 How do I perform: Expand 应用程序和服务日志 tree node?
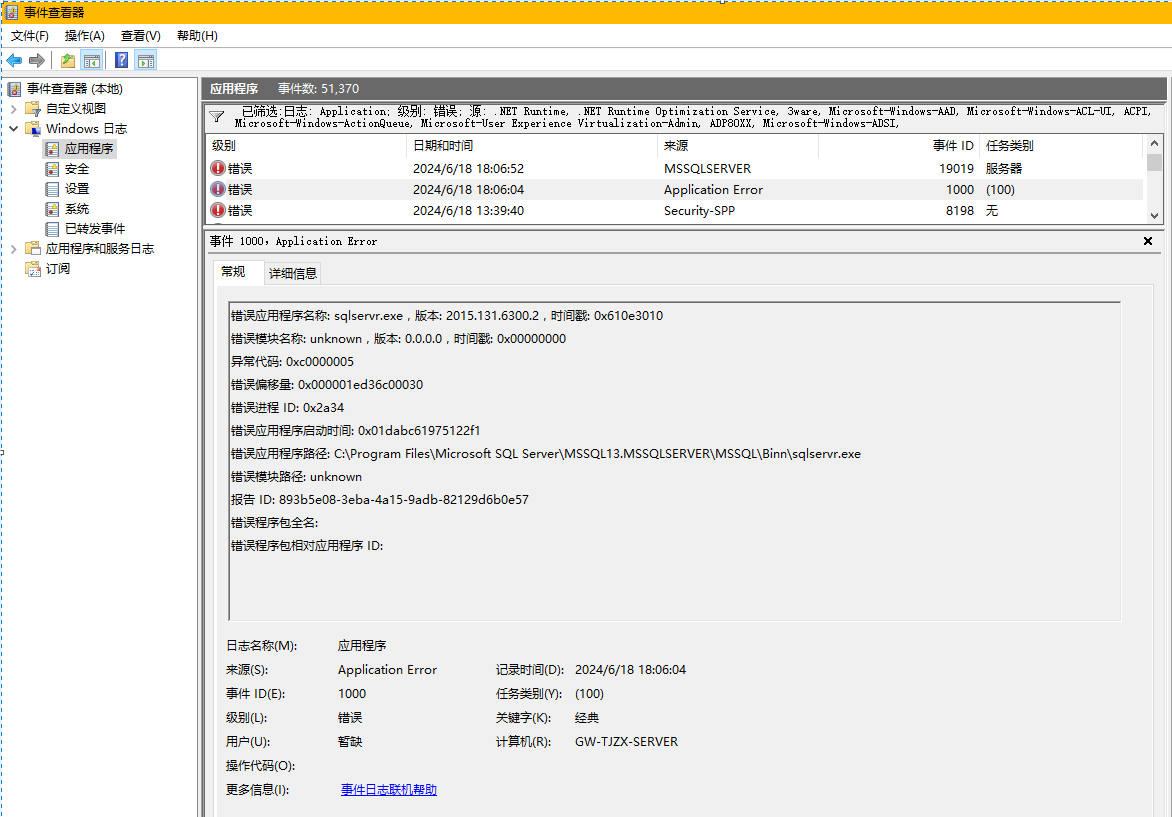(x=13, y=248)
